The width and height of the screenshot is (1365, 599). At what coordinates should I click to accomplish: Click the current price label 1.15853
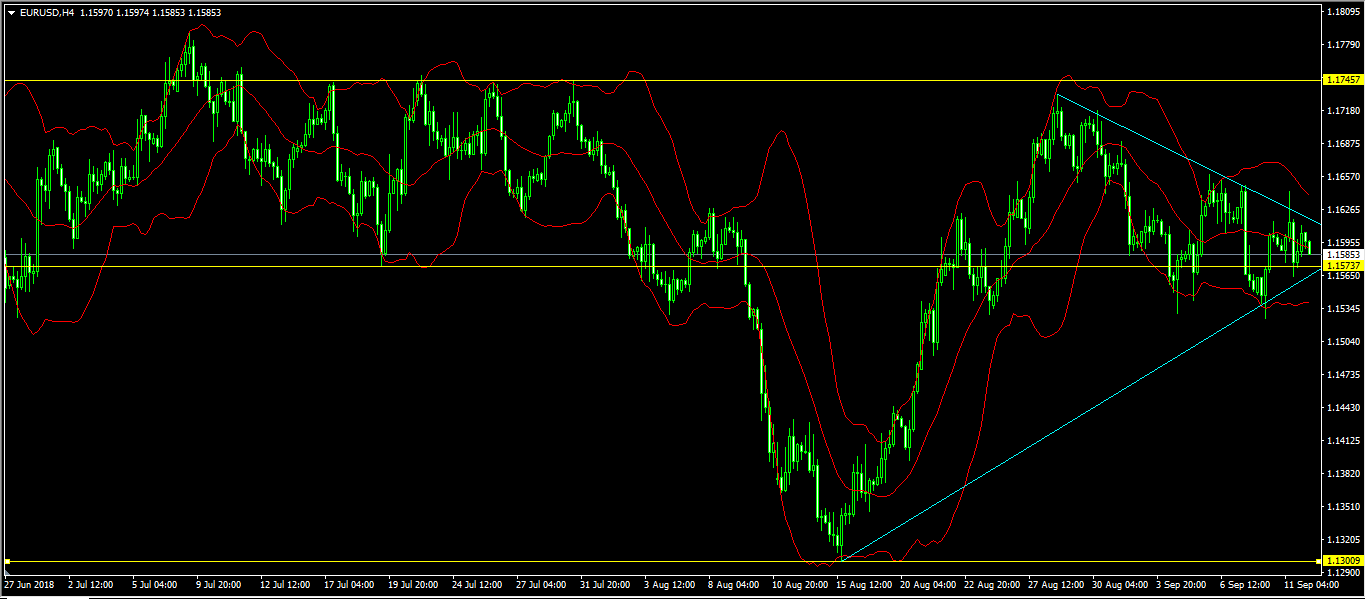1342,254
